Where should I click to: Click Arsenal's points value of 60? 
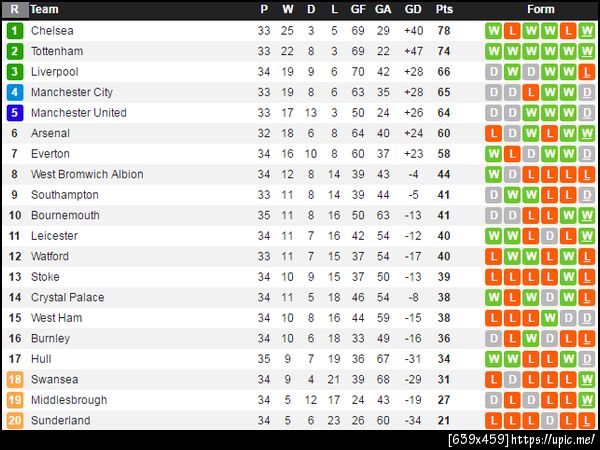[444, 133]
